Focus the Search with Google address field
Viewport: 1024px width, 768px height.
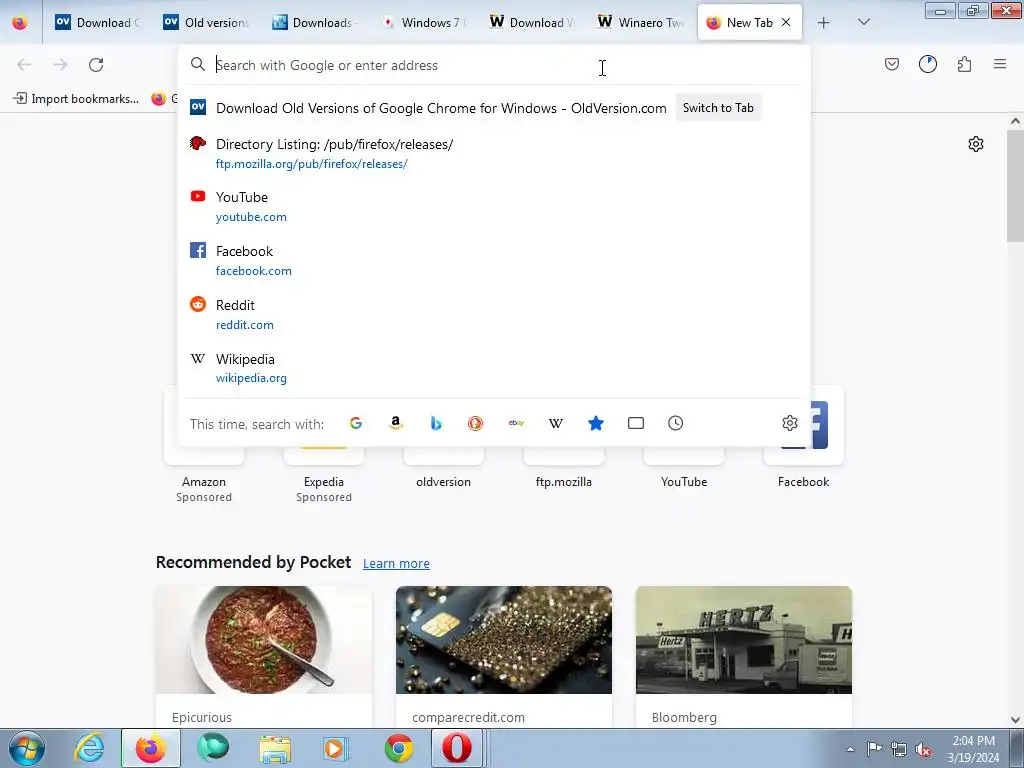click(x=494, y=65)
